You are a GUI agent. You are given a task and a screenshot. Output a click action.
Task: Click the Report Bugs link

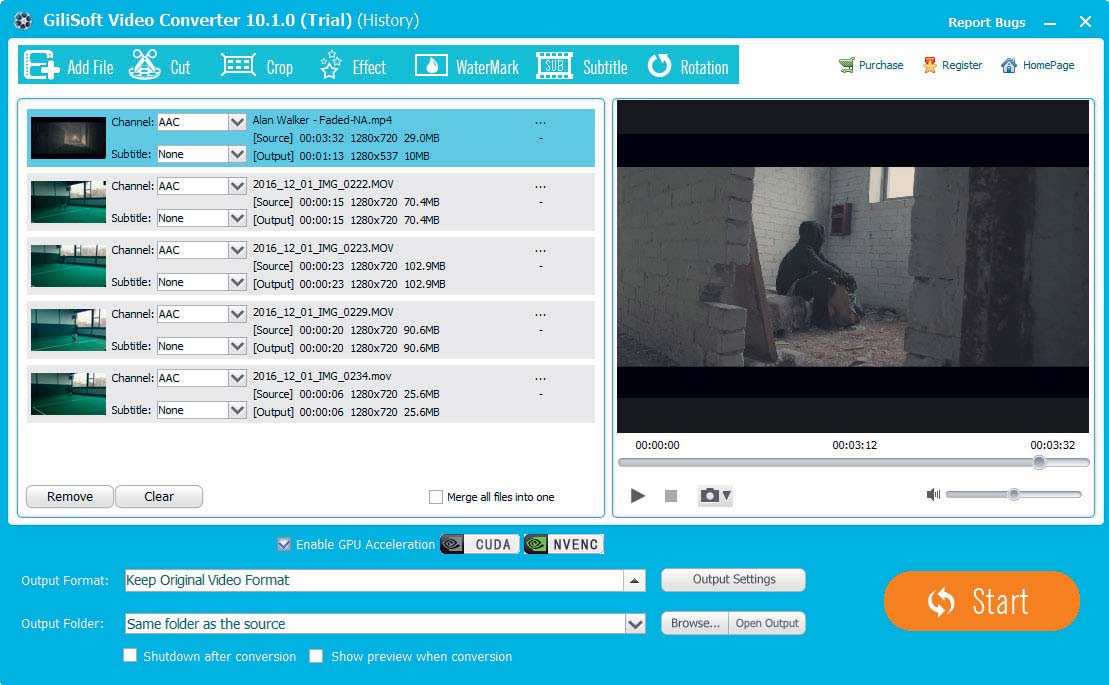pos(986,23)
